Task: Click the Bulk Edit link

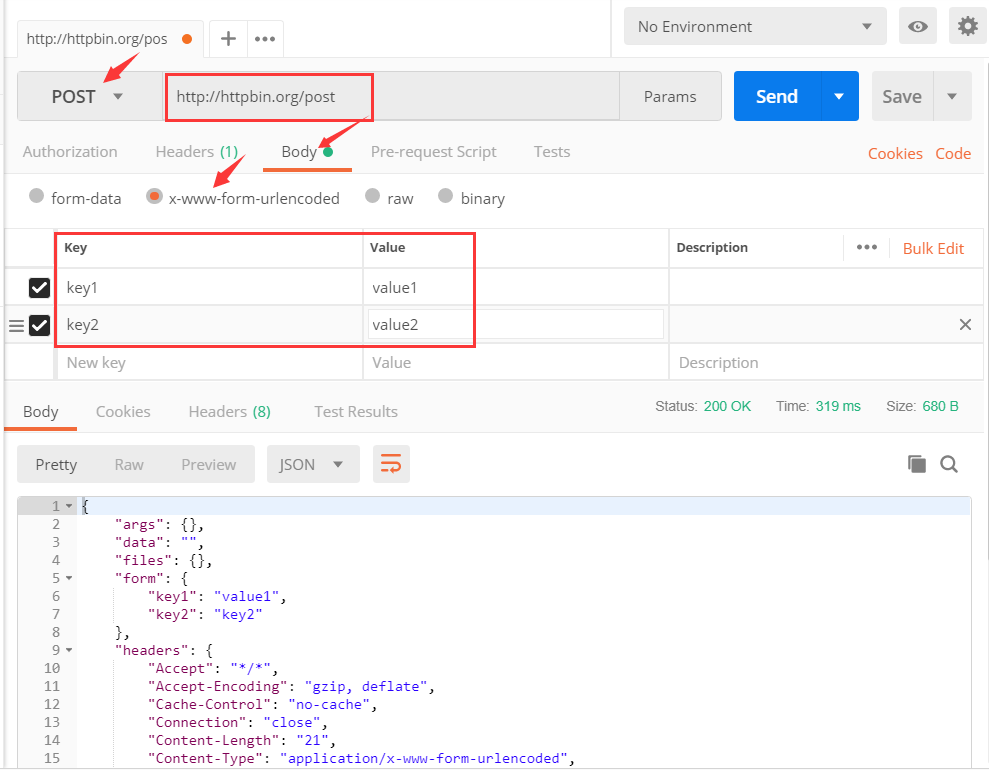Action: (933, 248)
